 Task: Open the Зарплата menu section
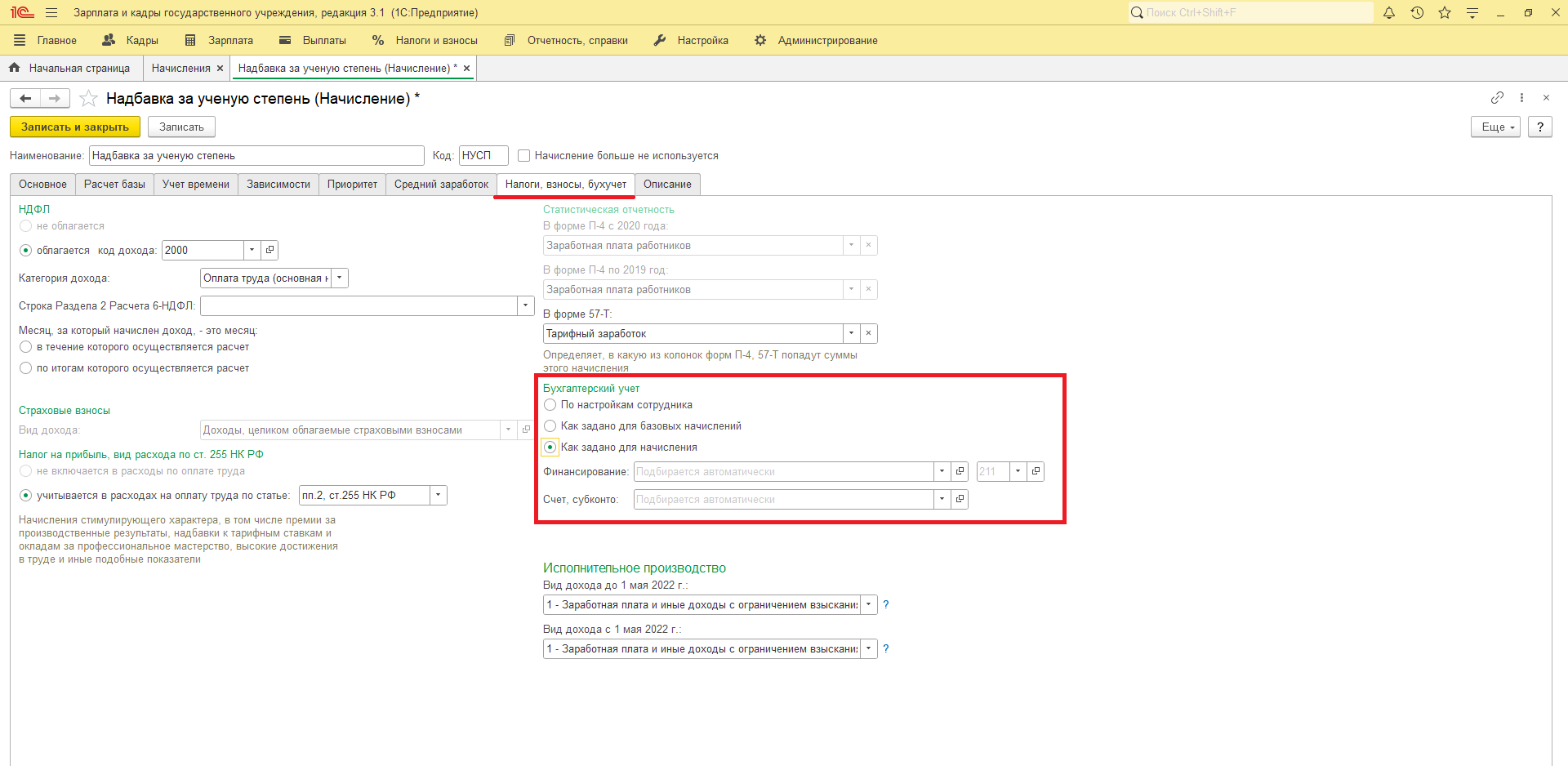click(x=219, y=40)
